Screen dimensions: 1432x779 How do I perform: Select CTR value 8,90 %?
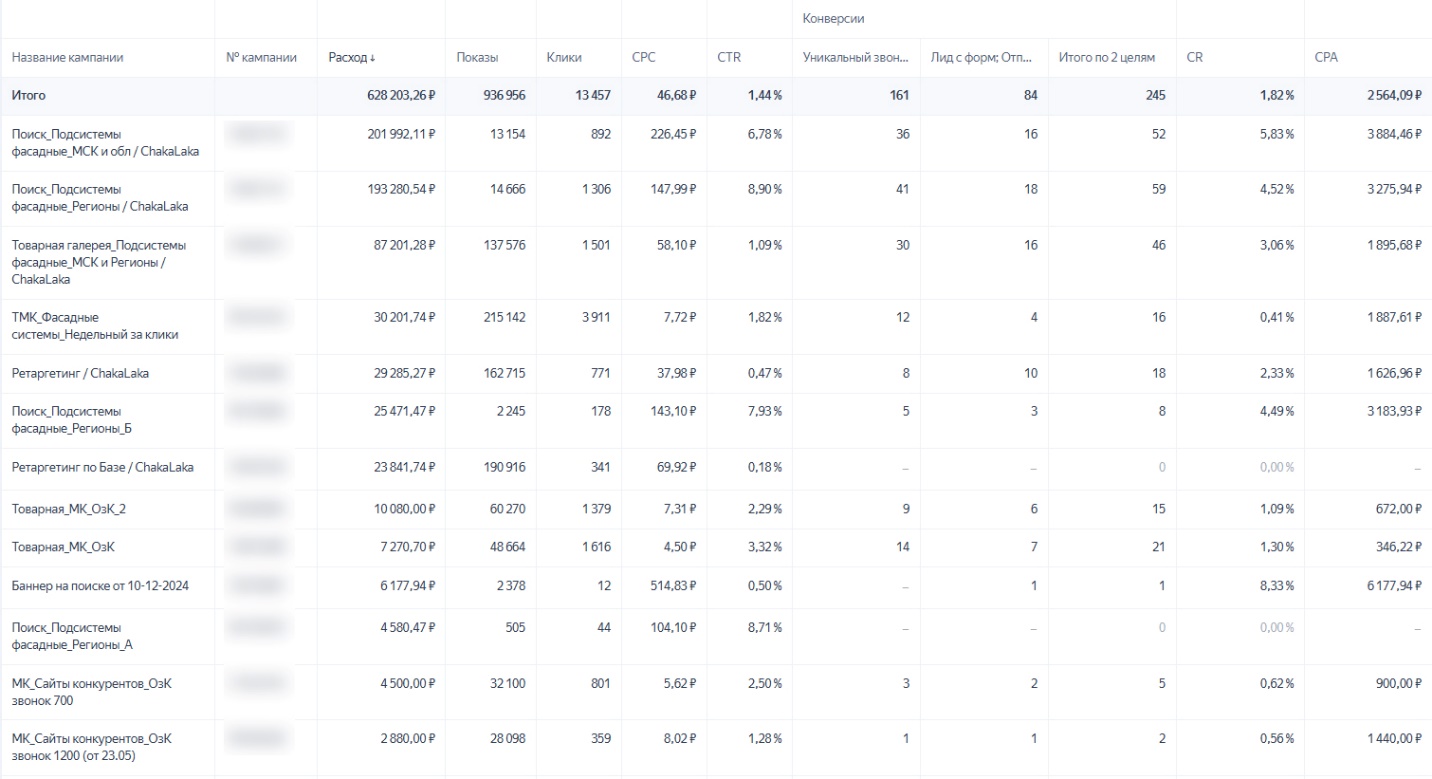(x=764, y=189)
